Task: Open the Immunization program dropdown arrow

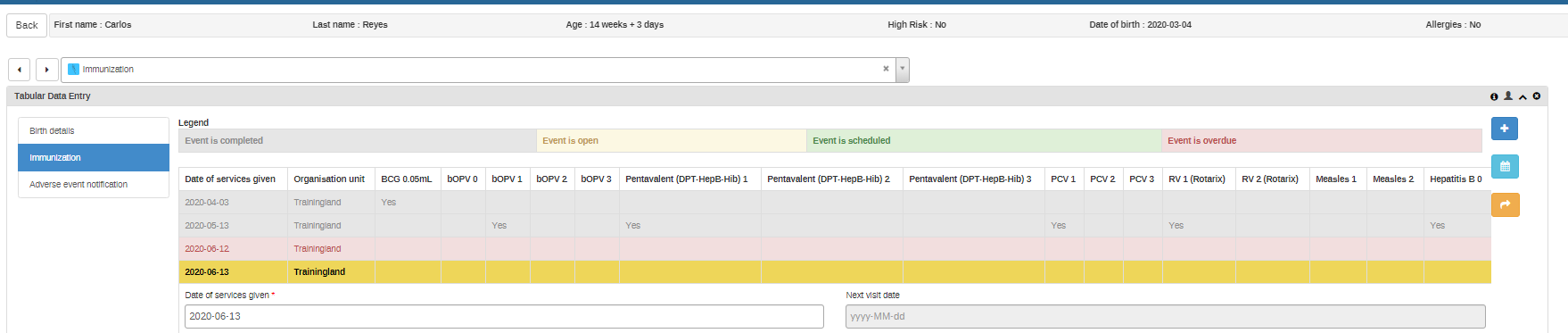Action: [x=903, y=70]
